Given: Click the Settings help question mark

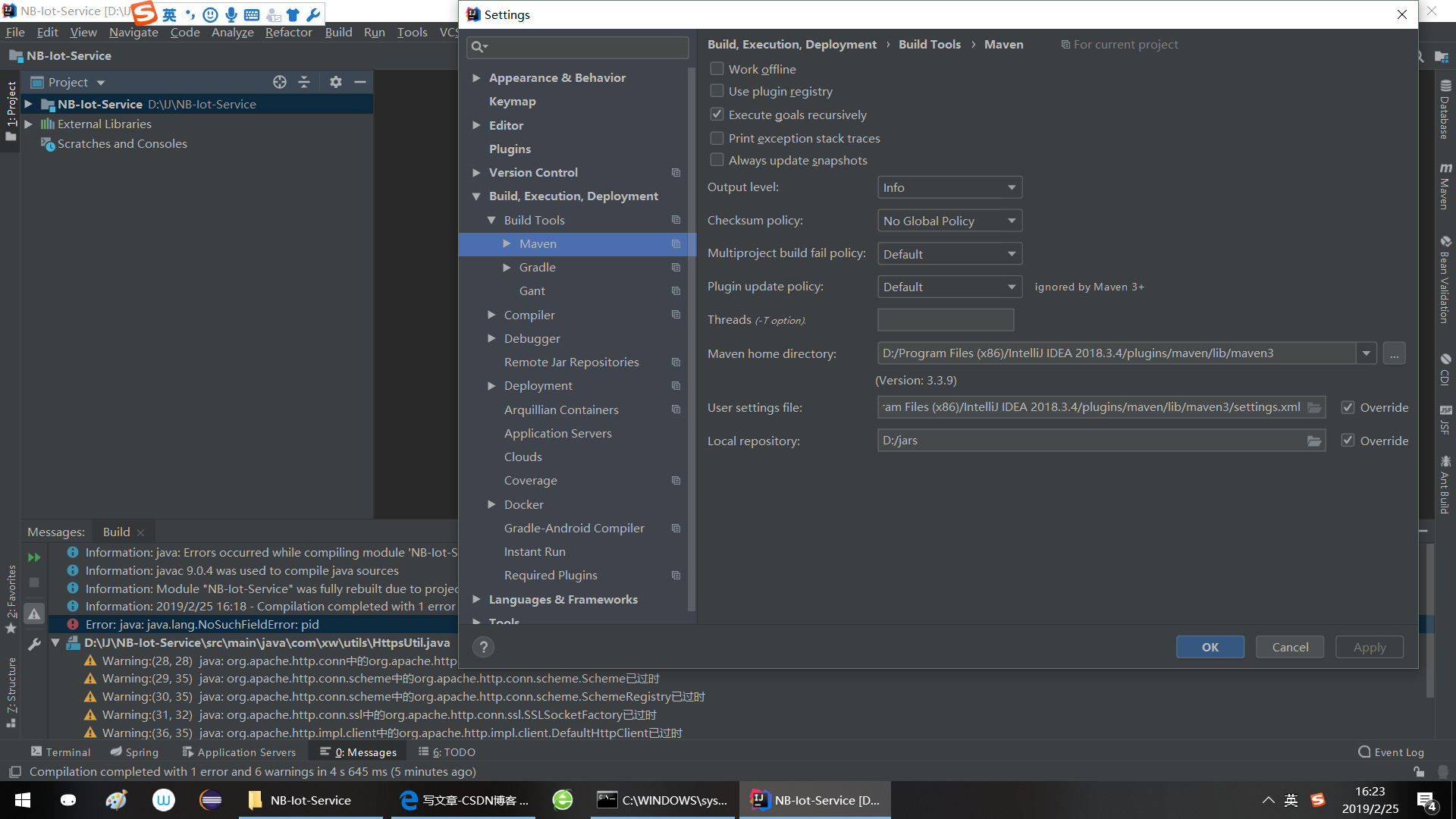Looking at the screenshot, I should [483, 647].
